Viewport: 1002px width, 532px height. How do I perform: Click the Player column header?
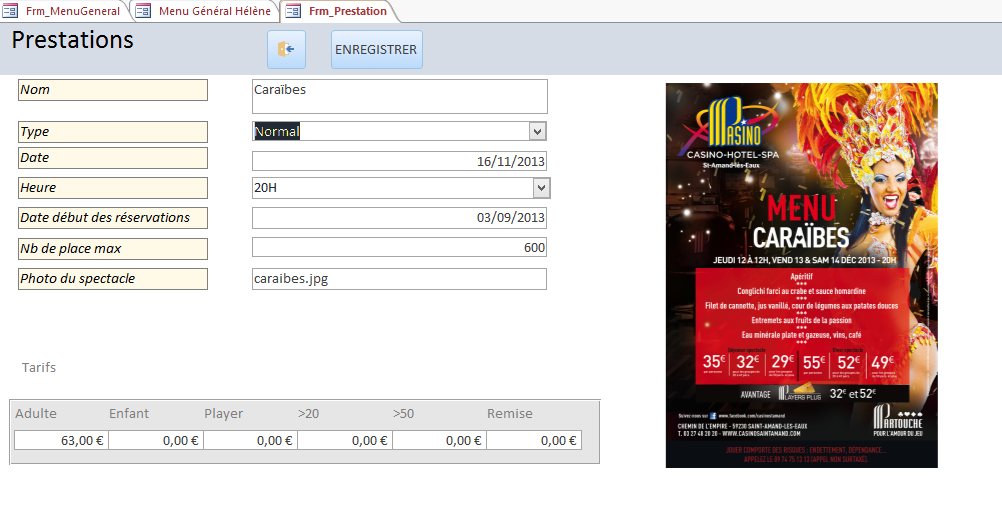[223, 414]
